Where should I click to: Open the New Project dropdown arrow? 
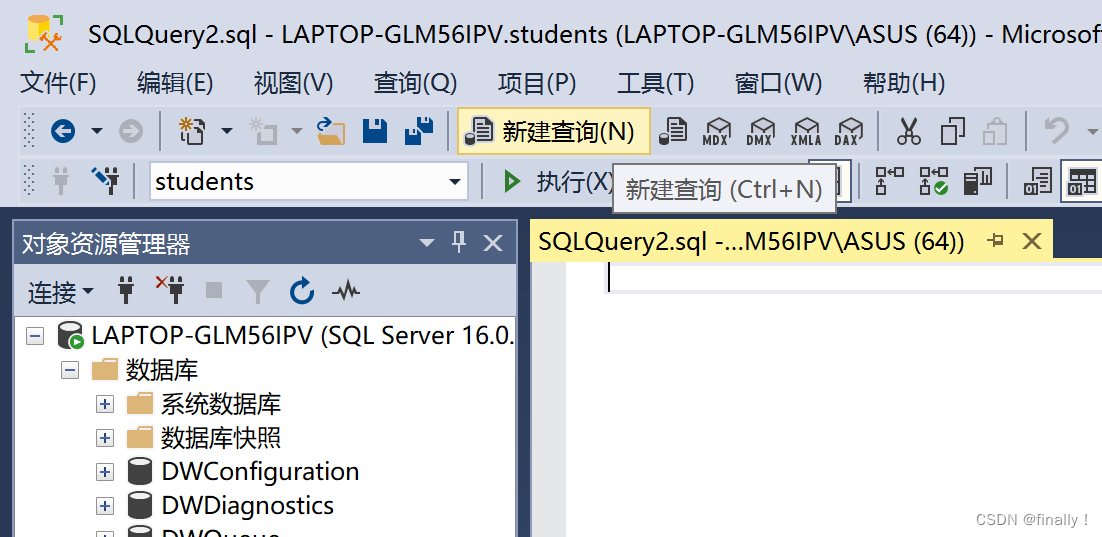tap(226, 131)
